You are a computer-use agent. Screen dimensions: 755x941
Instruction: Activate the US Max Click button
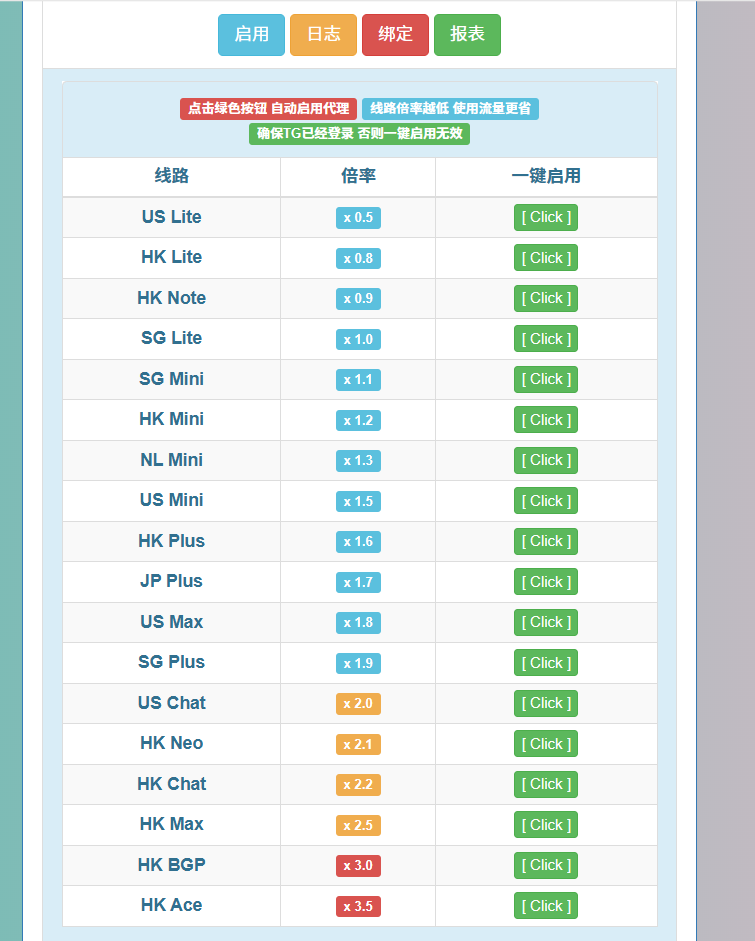(x=546, y=622)
